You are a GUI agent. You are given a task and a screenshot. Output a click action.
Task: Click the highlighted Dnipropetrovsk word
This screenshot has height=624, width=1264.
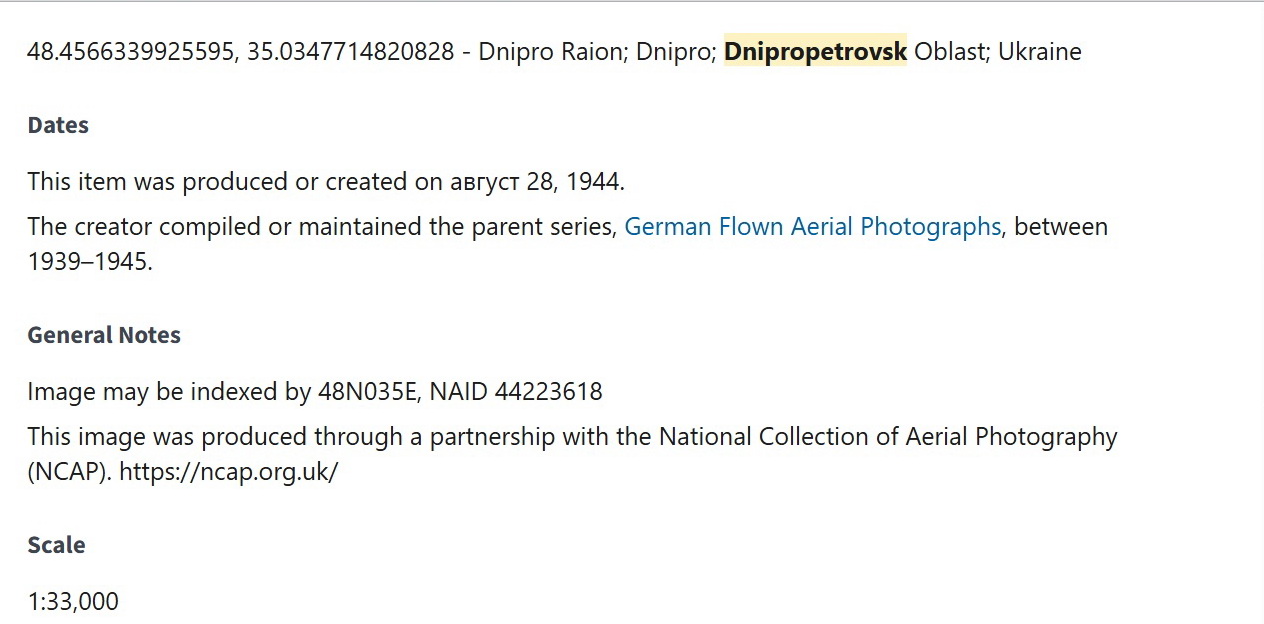[815, 52]
